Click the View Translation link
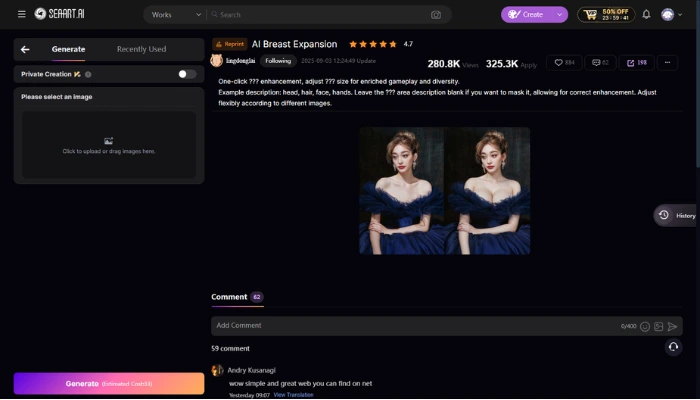The width and height of the screenshot is (700, 400). pos(293,395)
